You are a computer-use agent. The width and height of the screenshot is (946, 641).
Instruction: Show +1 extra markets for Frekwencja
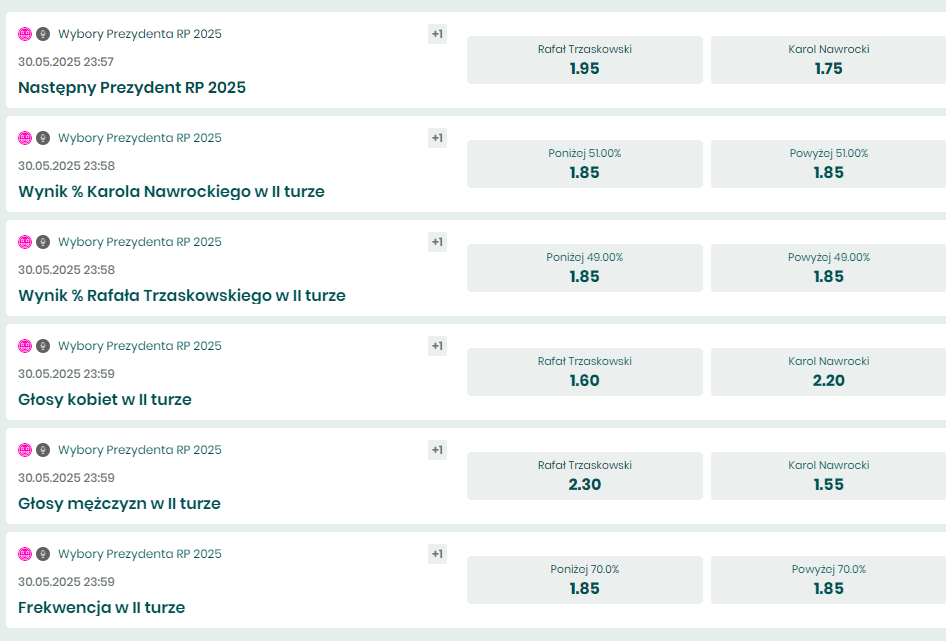[x=437, y=554]
